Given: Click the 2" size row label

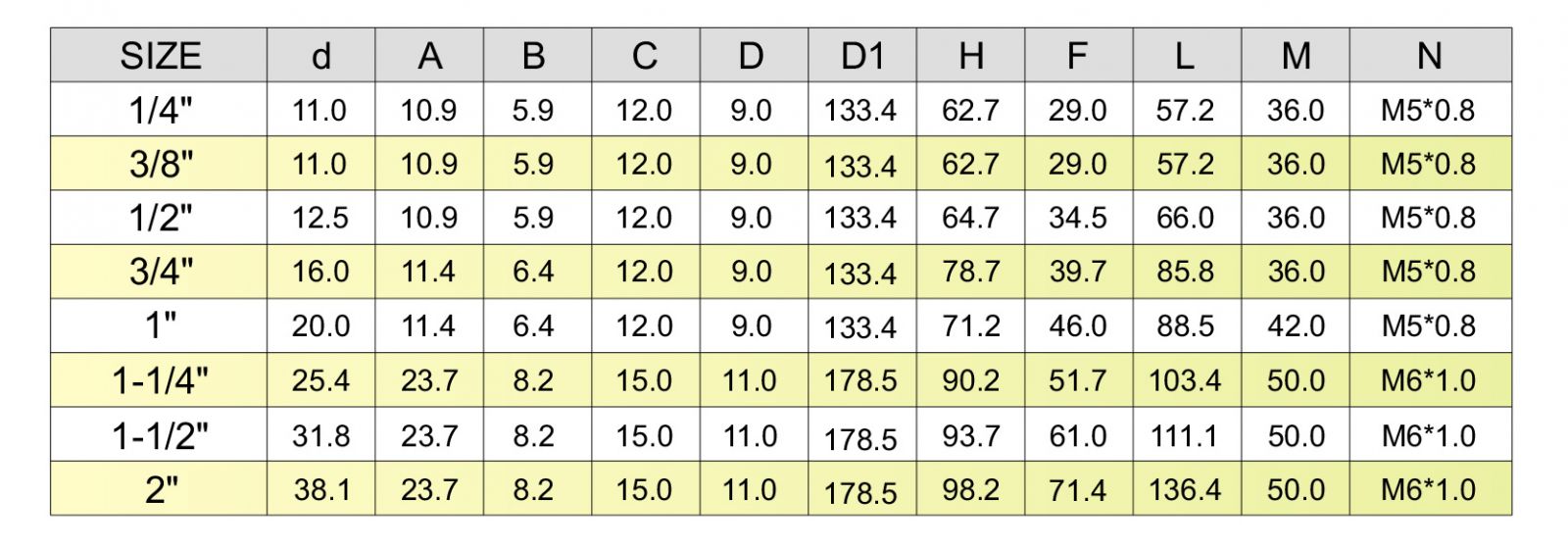Looking at the screenshot, I should pos(161,489).
